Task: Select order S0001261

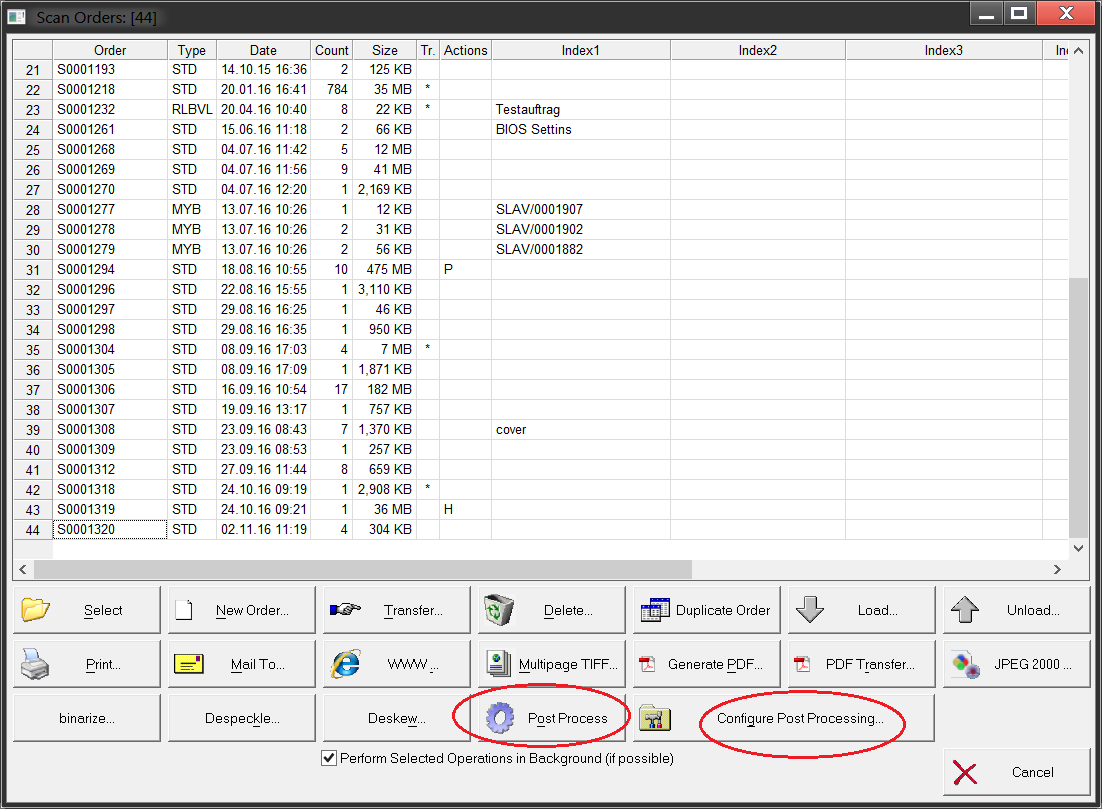Action: coord(110,129)
